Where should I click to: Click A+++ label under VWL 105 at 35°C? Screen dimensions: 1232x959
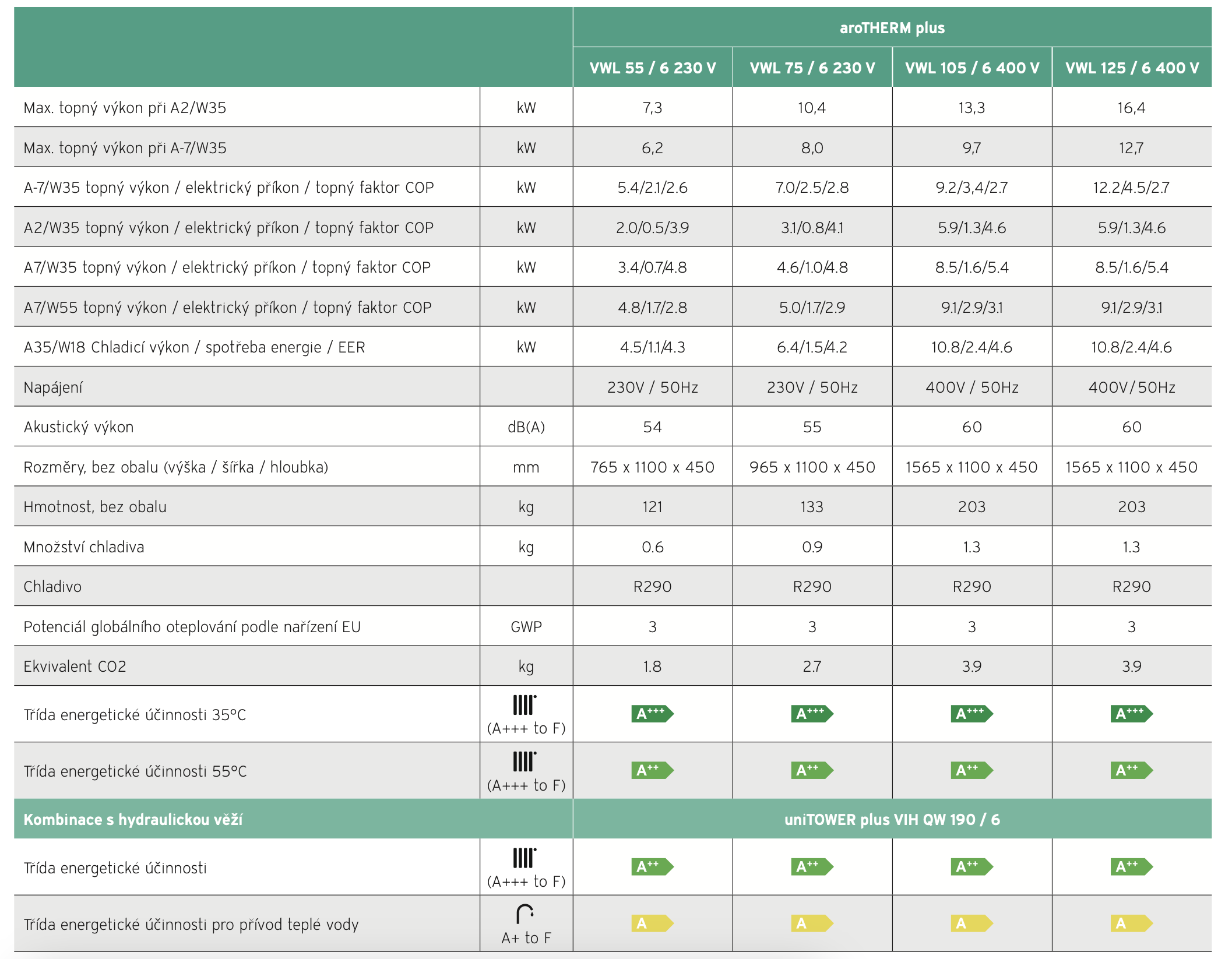click(971, 714)
